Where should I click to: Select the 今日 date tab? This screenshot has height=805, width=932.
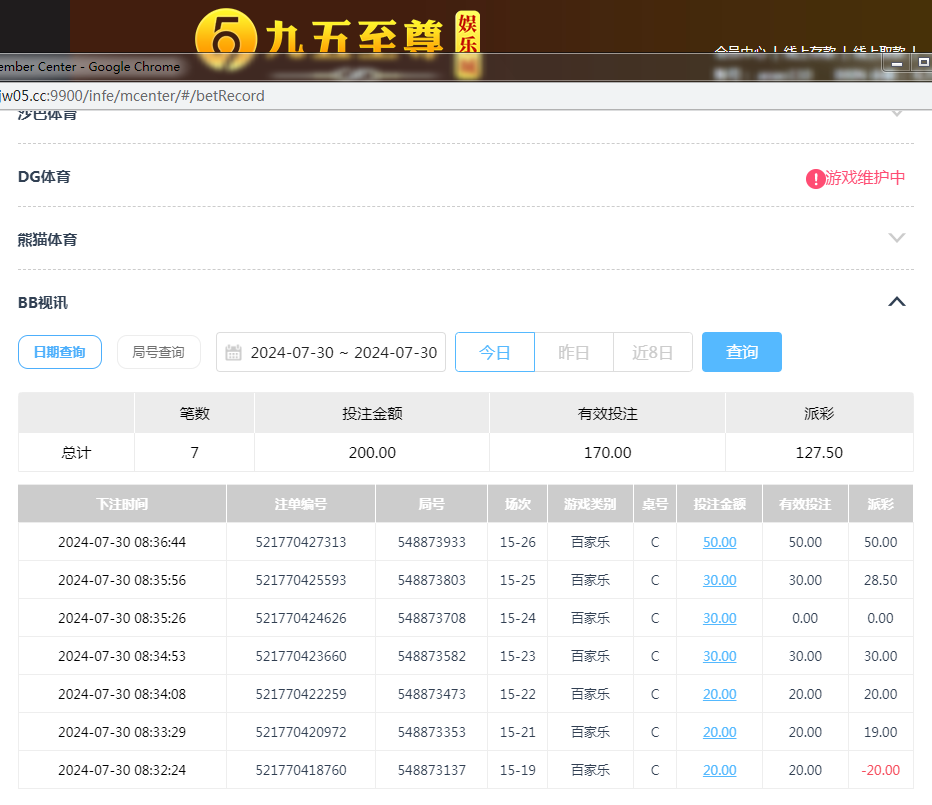(x=495, y=352)
